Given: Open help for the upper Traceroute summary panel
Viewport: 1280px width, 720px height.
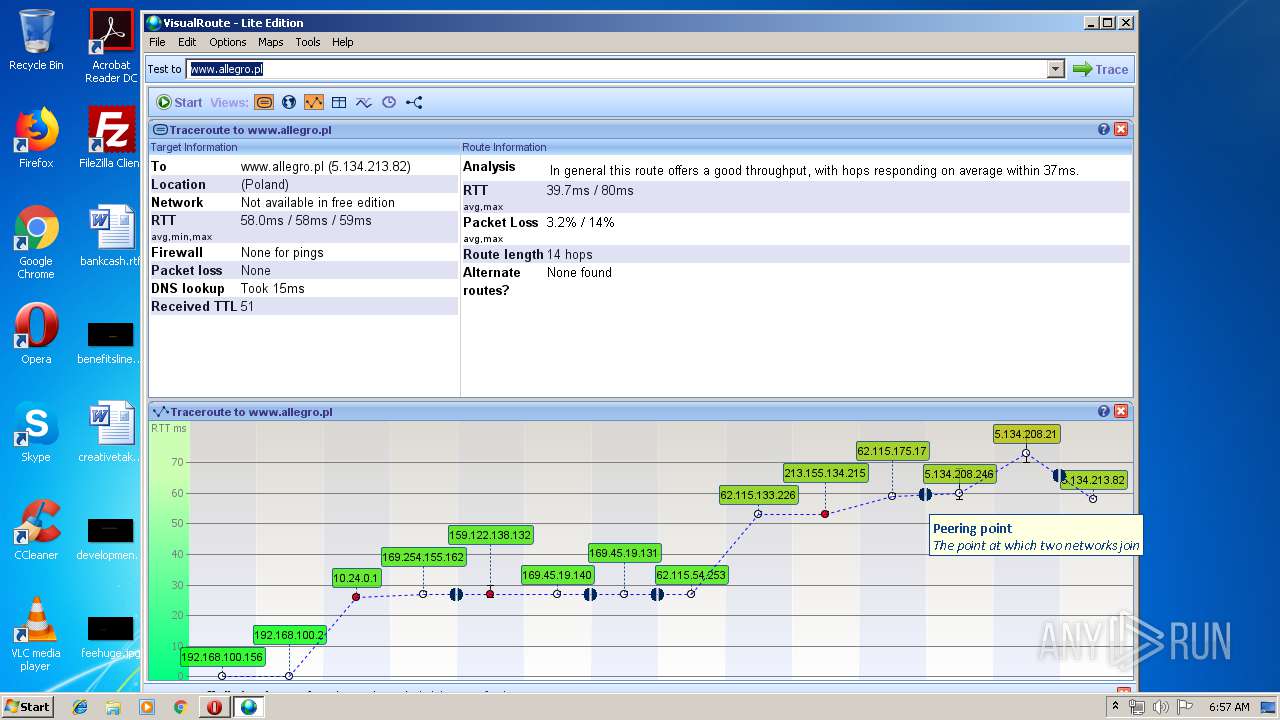Looking at the screenshot, I should [x=1104, y=129].
